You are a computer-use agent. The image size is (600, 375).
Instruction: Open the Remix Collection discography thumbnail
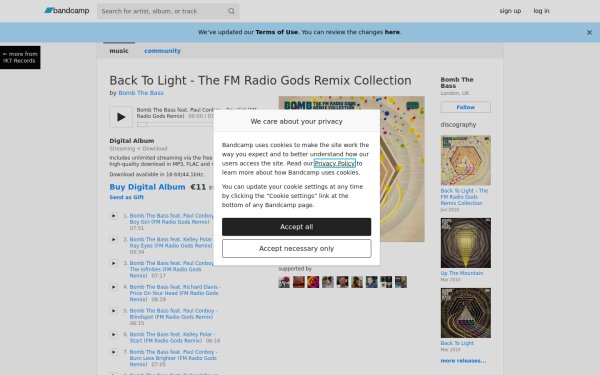[x=466, y=160]
